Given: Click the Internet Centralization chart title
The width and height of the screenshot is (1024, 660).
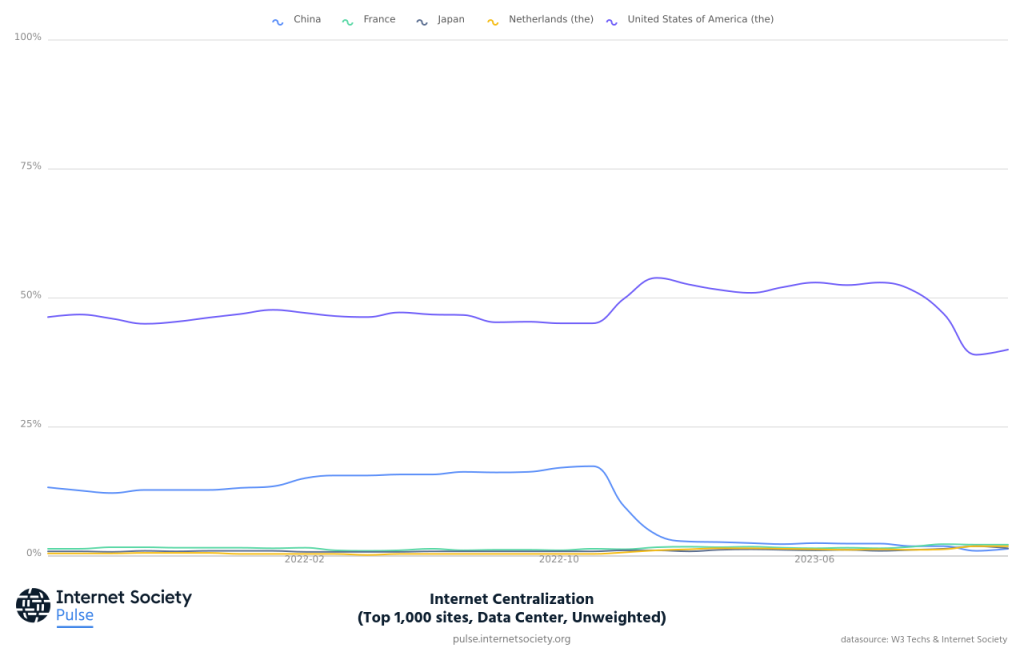Looking at the screenshot, I should (x=511, y=600).
